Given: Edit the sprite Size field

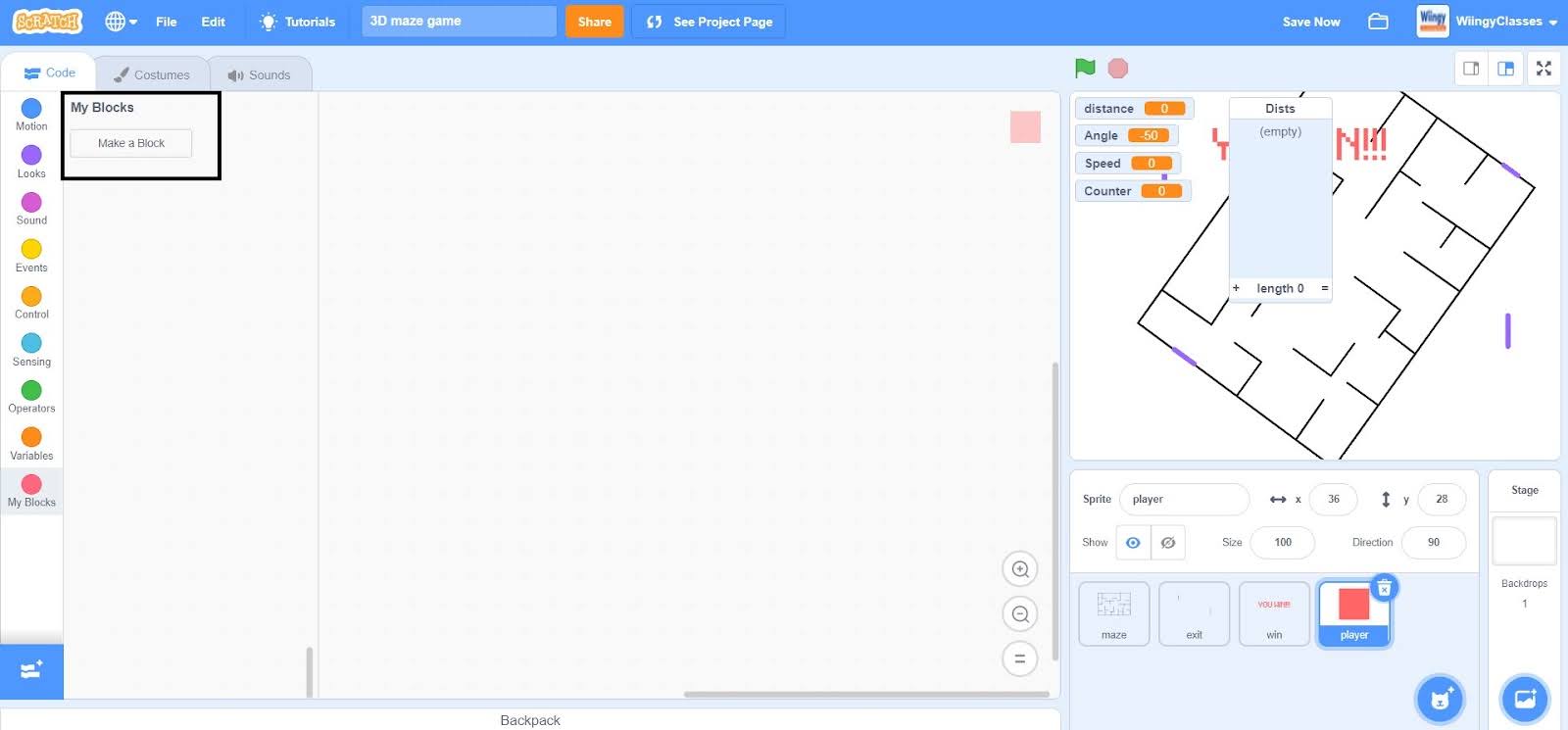Looking at the screenshot, I should 1283,542.
